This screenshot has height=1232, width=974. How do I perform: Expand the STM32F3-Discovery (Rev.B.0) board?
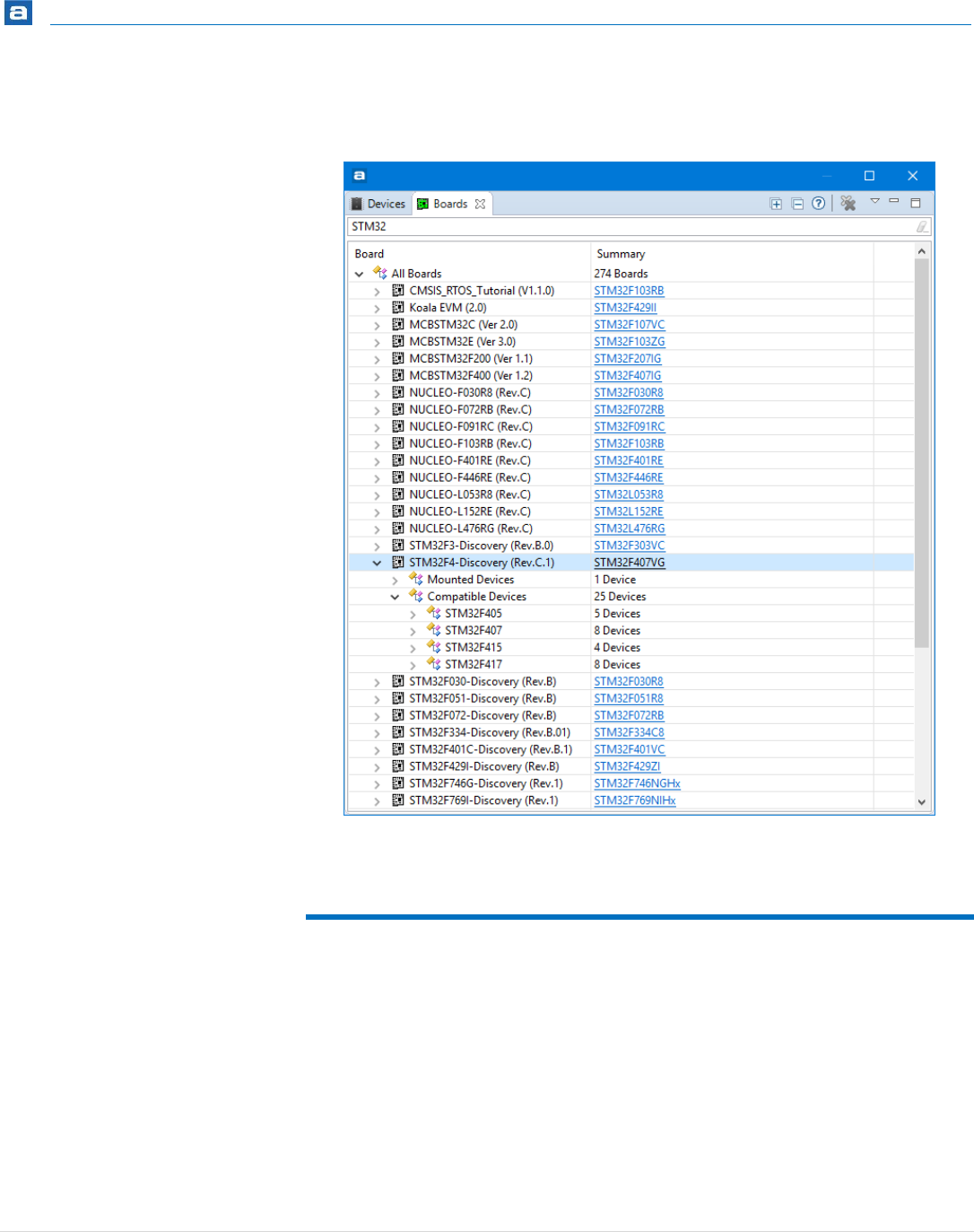point(377,546)
